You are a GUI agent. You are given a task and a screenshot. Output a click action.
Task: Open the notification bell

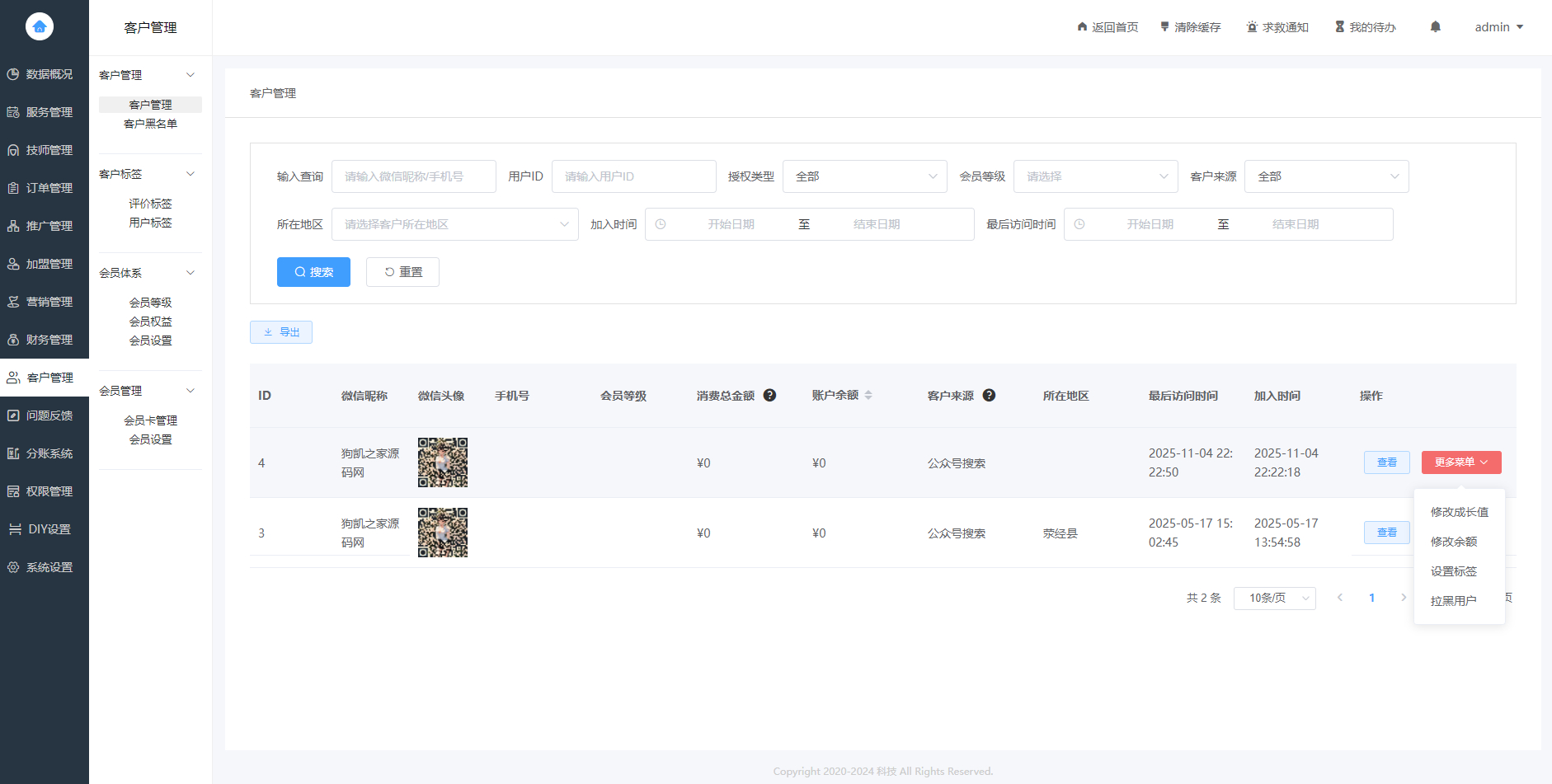(x=1435, y=26)
